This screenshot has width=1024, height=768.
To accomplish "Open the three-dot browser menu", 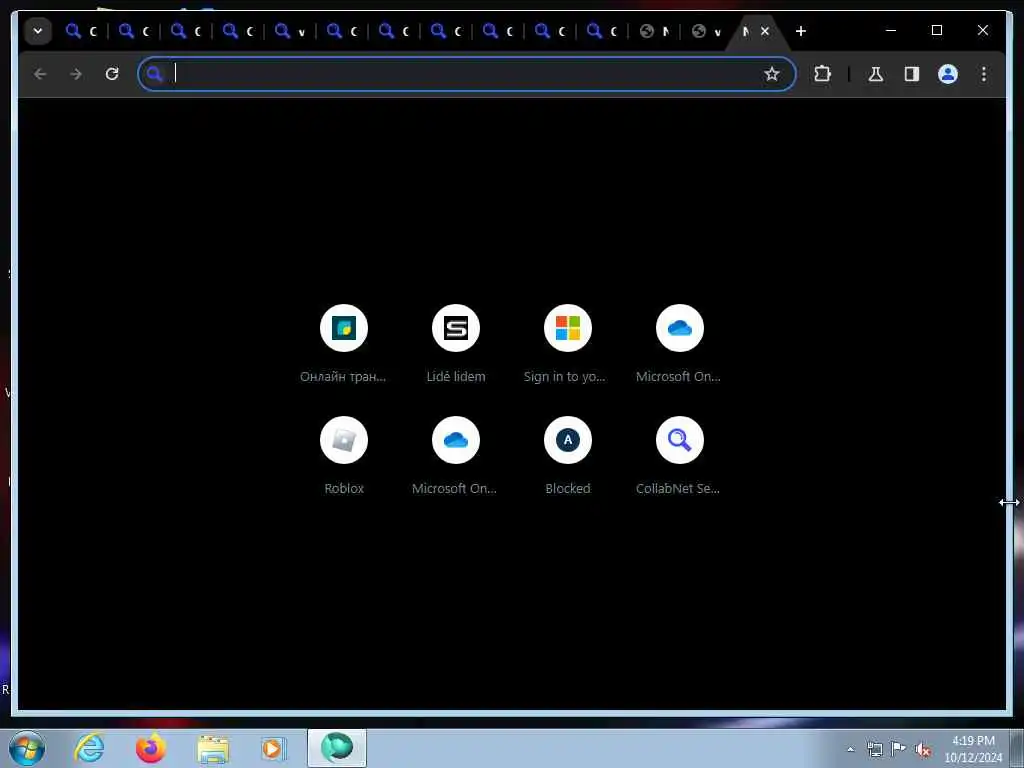I will click(x=984, y=74).
